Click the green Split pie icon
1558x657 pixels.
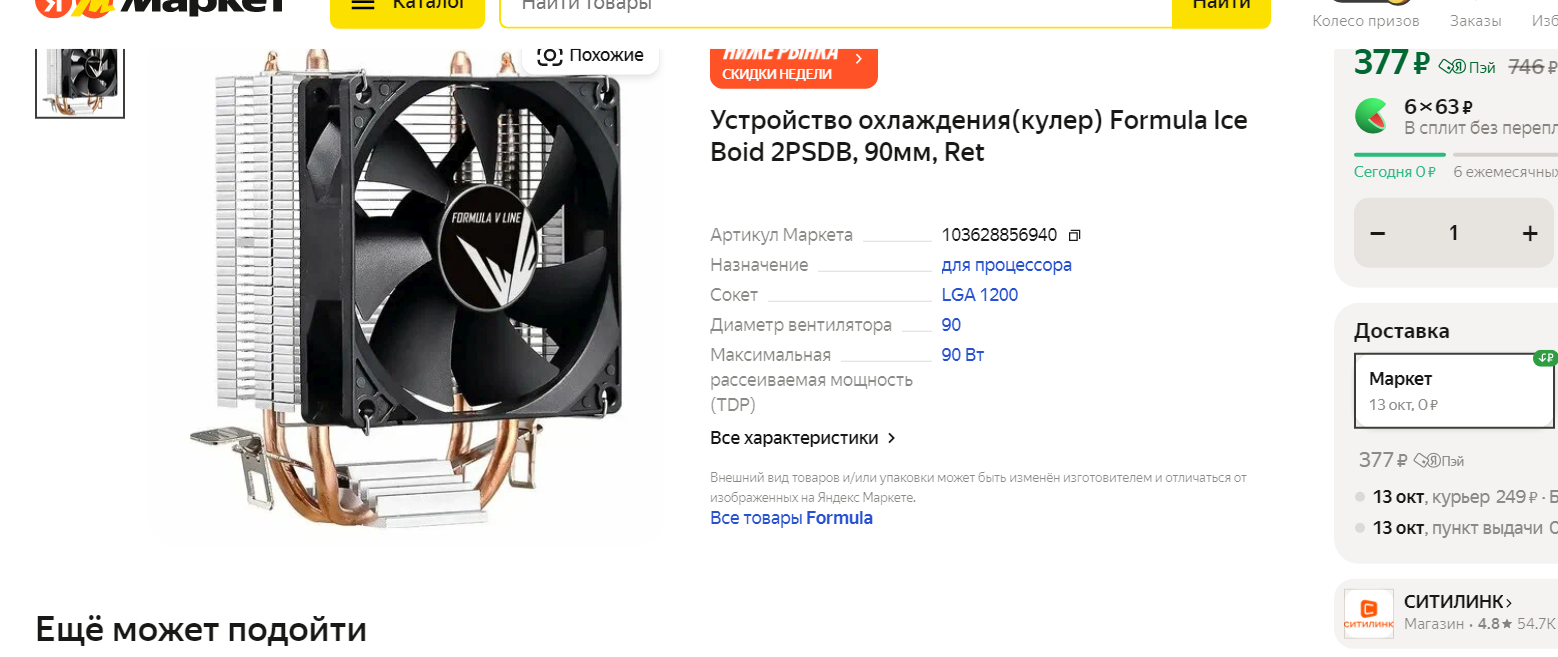coord(1372,116)
